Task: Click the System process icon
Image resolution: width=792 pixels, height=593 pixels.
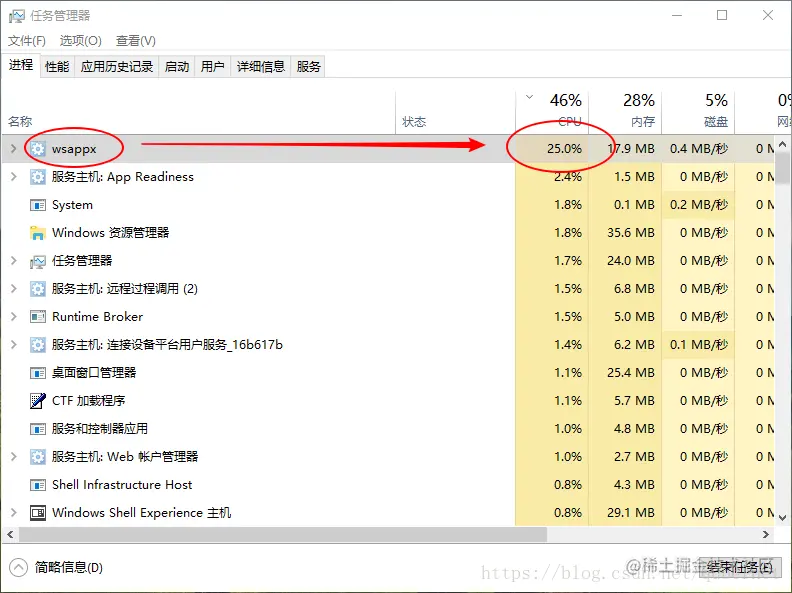Action: [38, 205]
